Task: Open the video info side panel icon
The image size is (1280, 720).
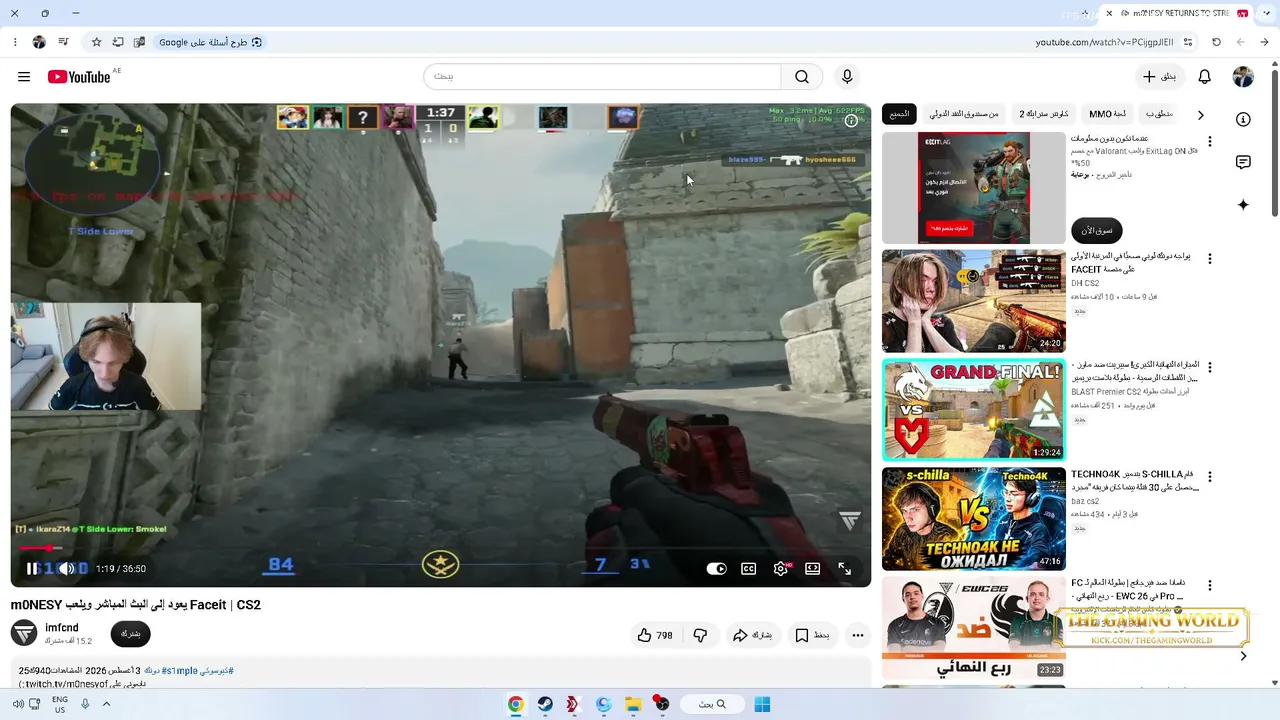Action: click(1243, 119)
